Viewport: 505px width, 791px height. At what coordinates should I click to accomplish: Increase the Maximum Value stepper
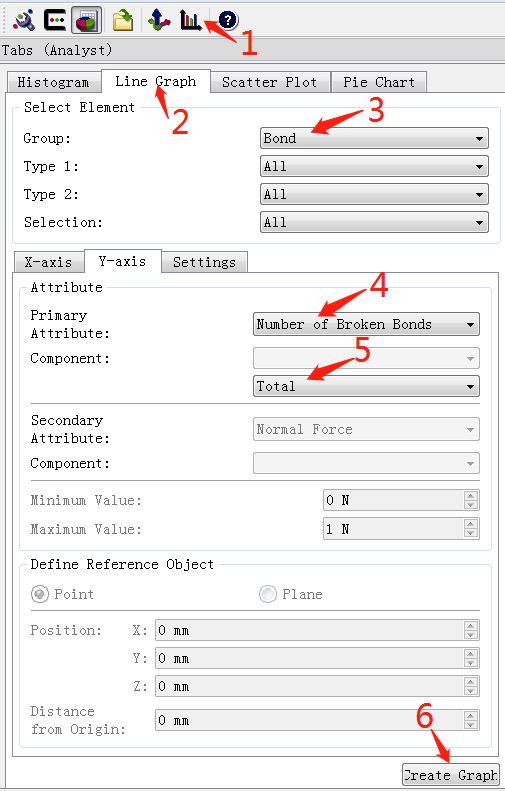click(x=471, y=524)
